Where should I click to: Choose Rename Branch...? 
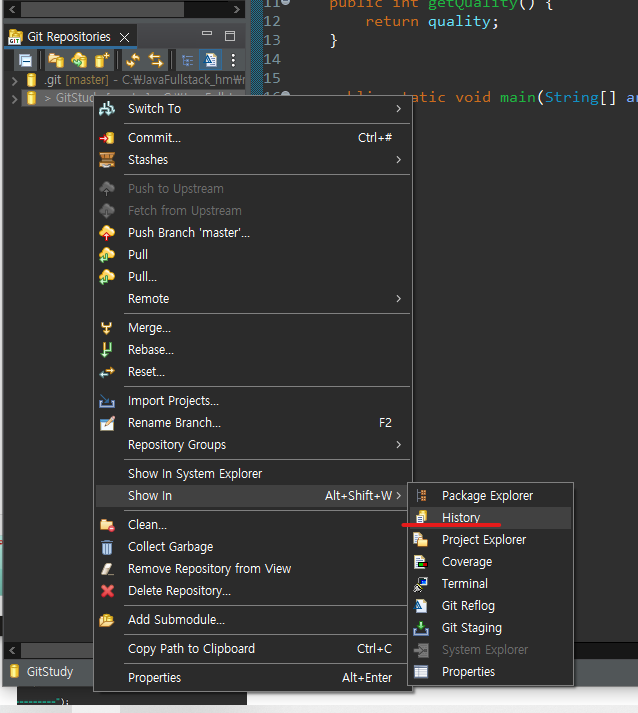253,423
